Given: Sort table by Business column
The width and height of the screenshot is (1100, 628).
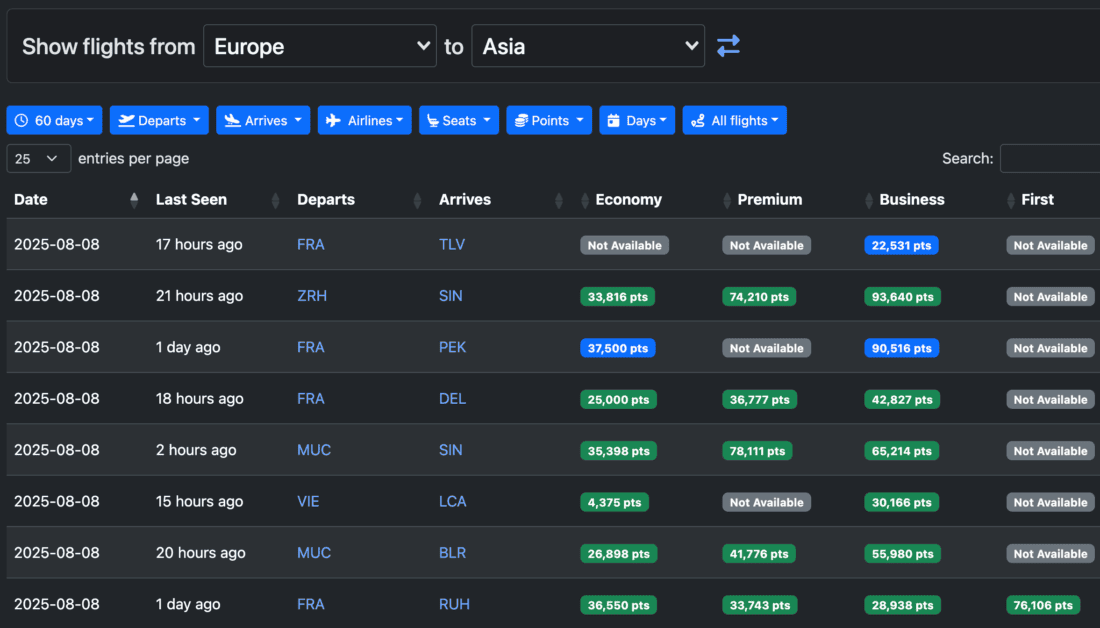Looking at the screenshot, I should 911,200.
